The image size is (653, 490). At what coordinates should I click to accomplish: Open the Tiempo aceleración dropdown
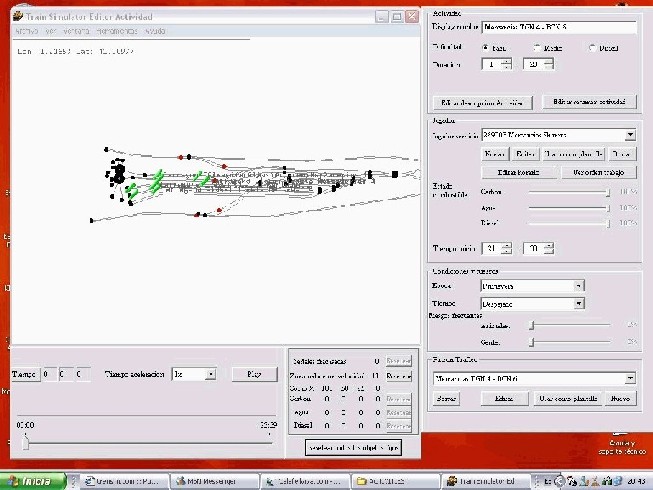click(210, 374)
